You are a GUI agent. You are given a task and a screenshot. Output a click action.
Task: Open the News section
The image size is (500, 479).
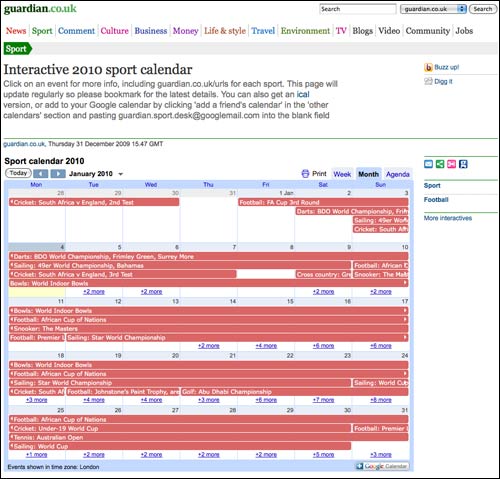(x=16, y=31)
